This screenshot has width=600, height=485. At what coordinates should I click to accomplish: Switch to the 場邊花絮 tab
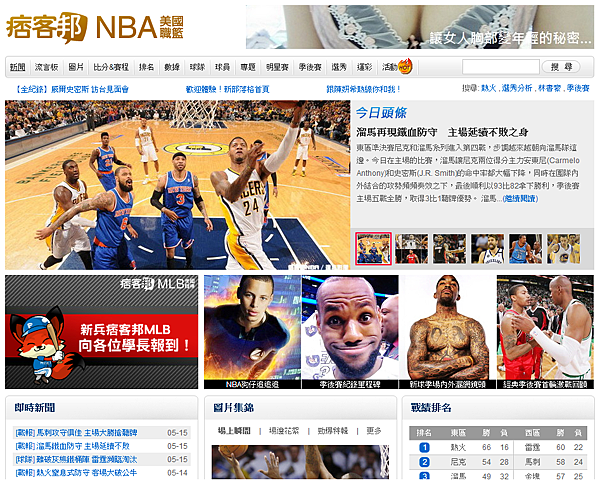point(284,431)
